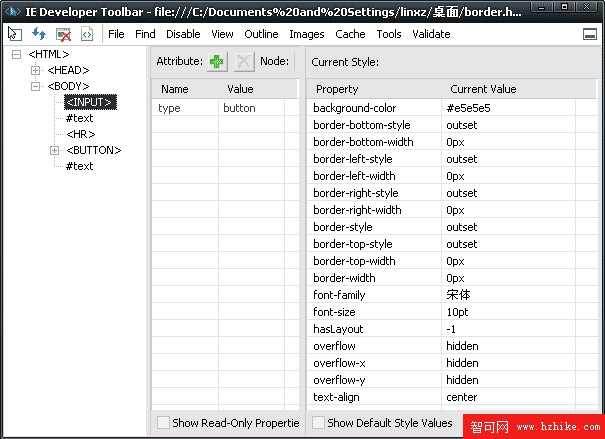The height and width of the screenshot is (439, 605).
Task: Open the Outline menu
Action: click(x=261, y=34)
